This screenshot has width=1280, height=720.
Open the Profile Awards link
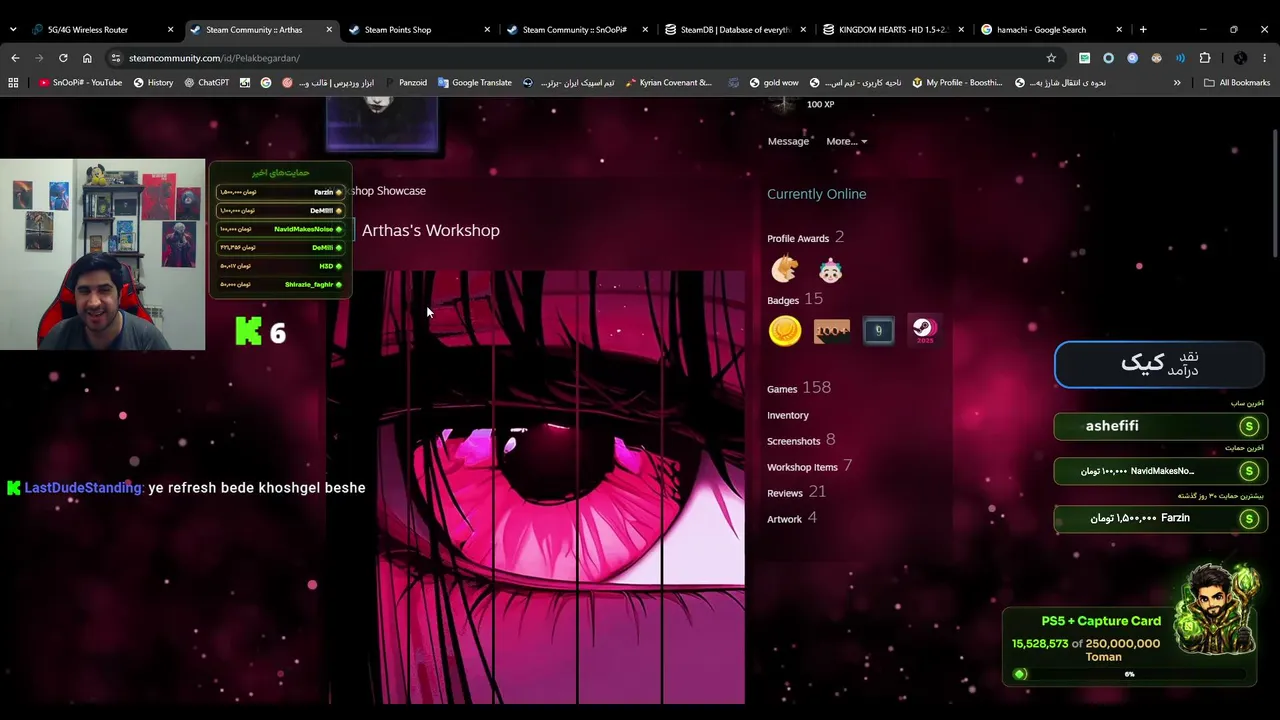coord(798,238)
